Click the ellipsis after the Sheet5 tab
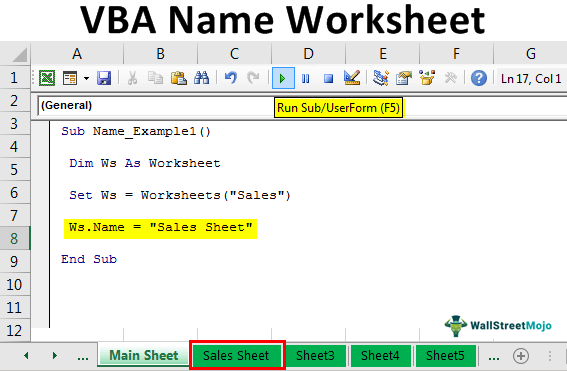This screenshot has width=567, height=371. tap(494, 357)
